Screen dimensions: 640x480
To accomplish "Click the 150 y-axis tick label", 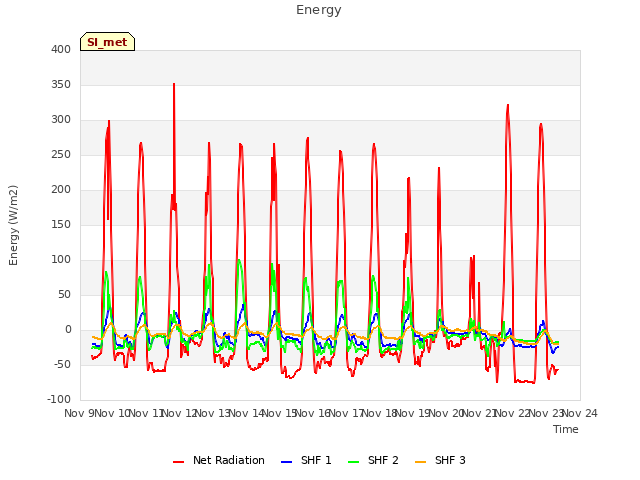I will (x=61, y=225).
